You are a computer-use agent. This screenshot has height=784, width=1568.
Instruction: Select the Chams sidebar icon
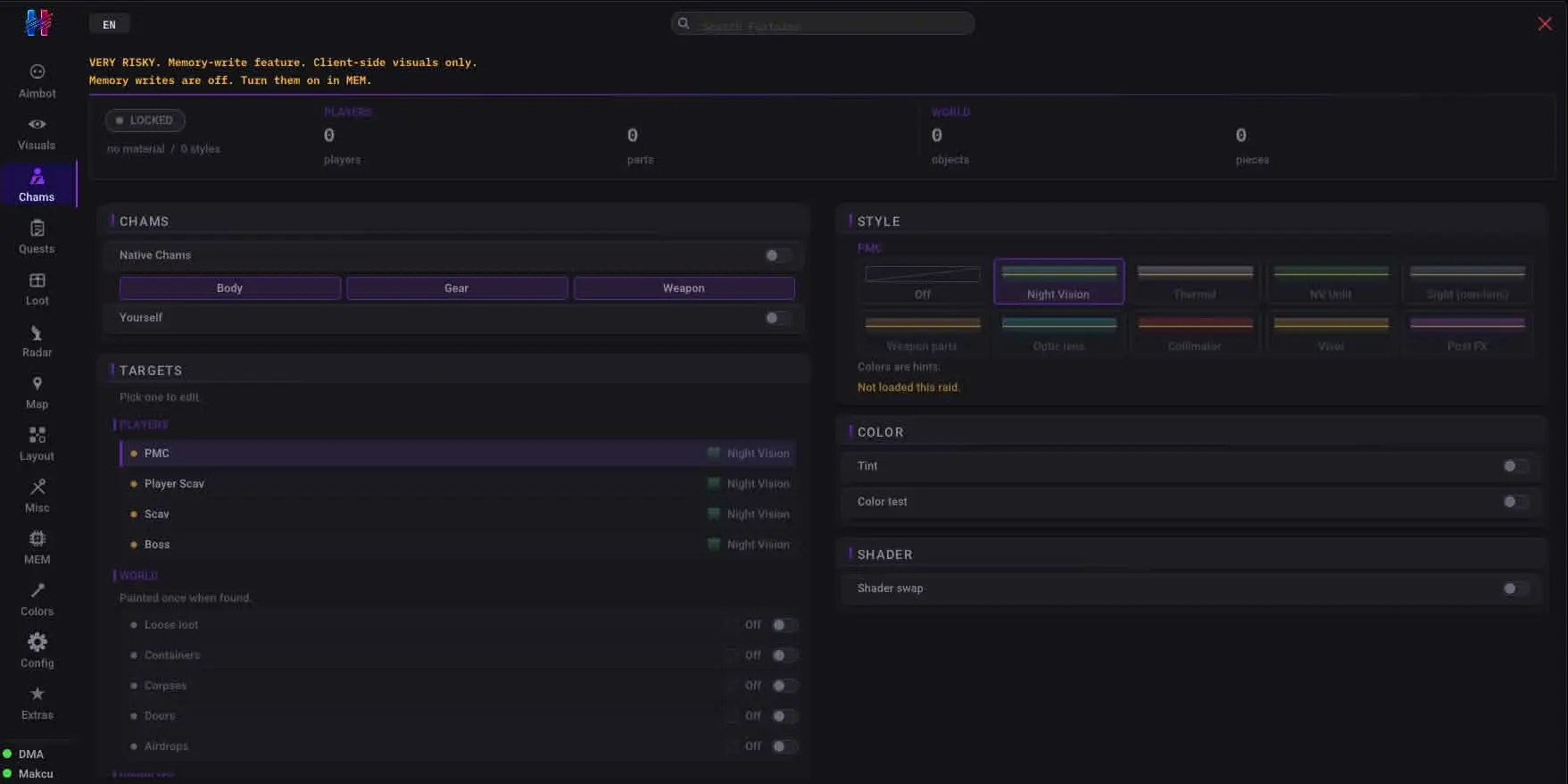click(x=37, y=176)
